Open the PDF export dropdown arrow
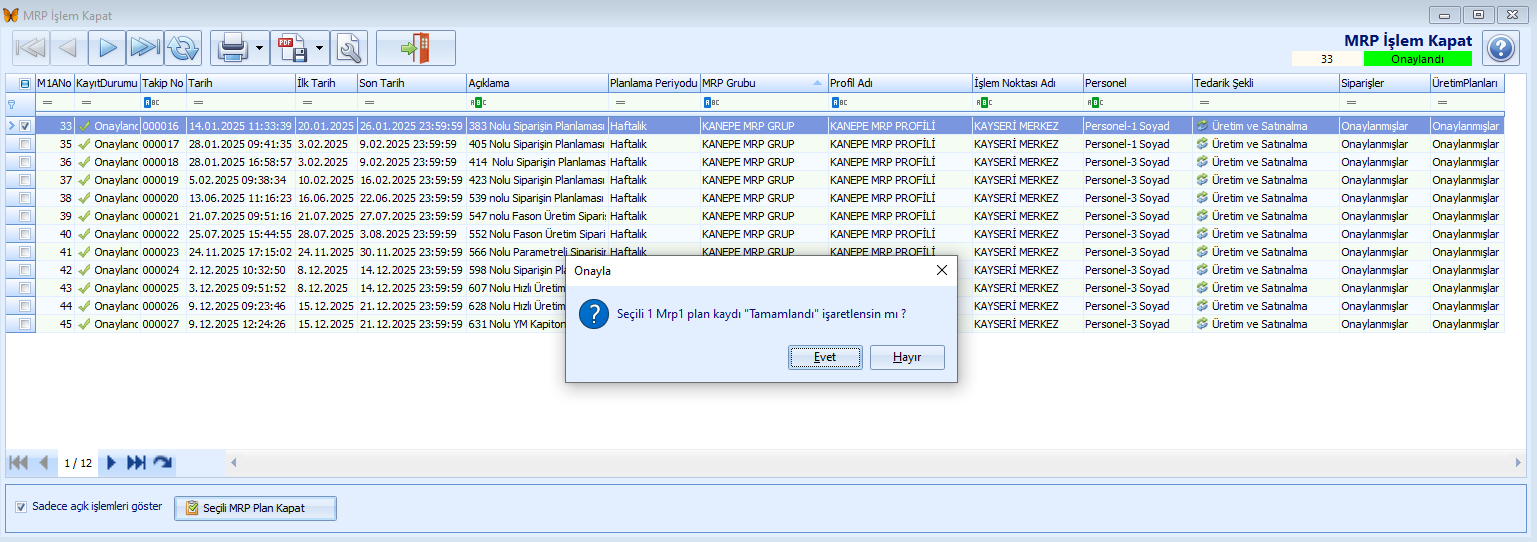 [x=320, y=47]
